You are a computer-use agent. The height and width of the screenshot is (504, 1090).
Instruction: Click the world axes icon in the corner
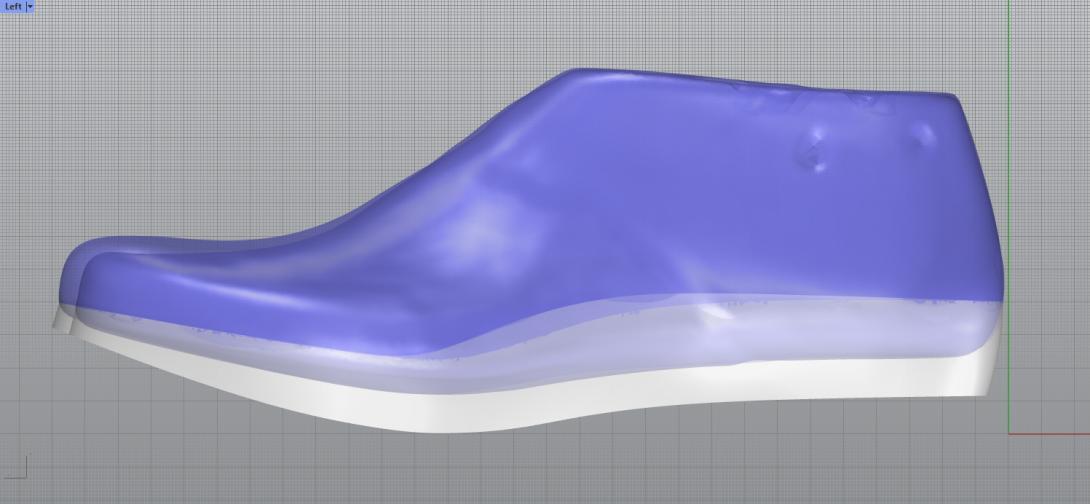[x=17, y=466]
